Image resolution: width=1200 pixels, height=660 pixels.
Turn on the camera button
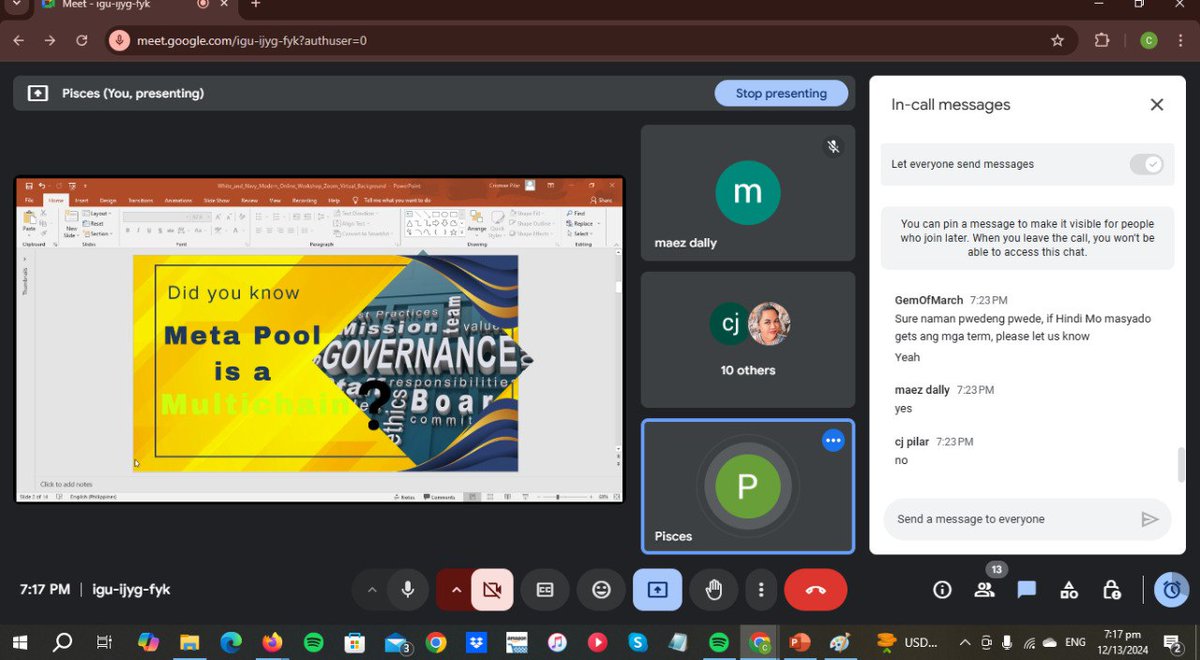(x=492, y=590)
